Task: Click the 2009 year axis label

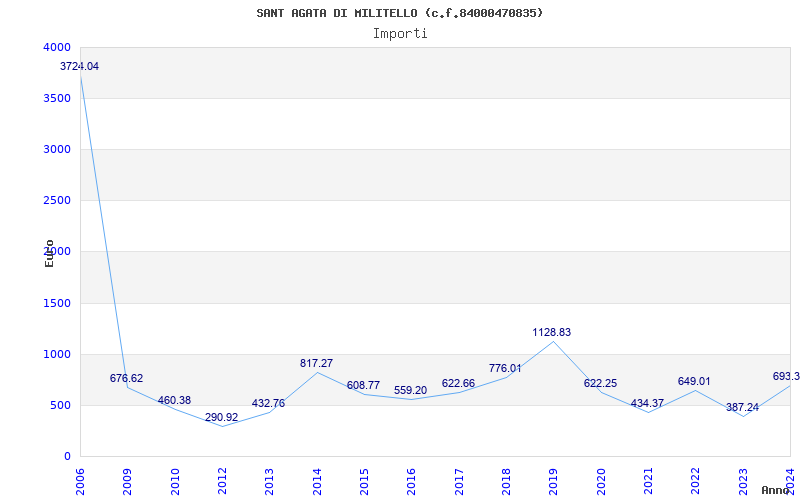Action: pos(127,482)
